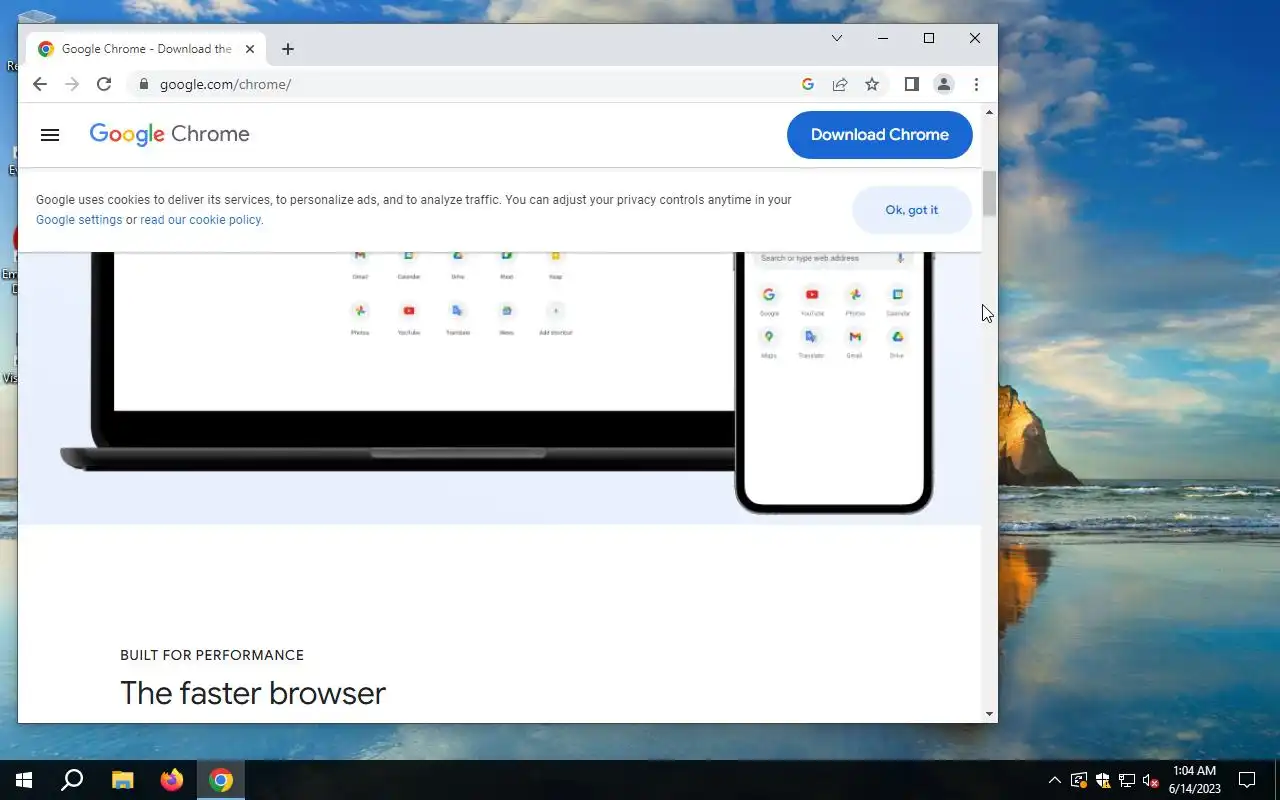
Task: Click the Translate shortcut on laptop screen
Action: tap(458, 311)
